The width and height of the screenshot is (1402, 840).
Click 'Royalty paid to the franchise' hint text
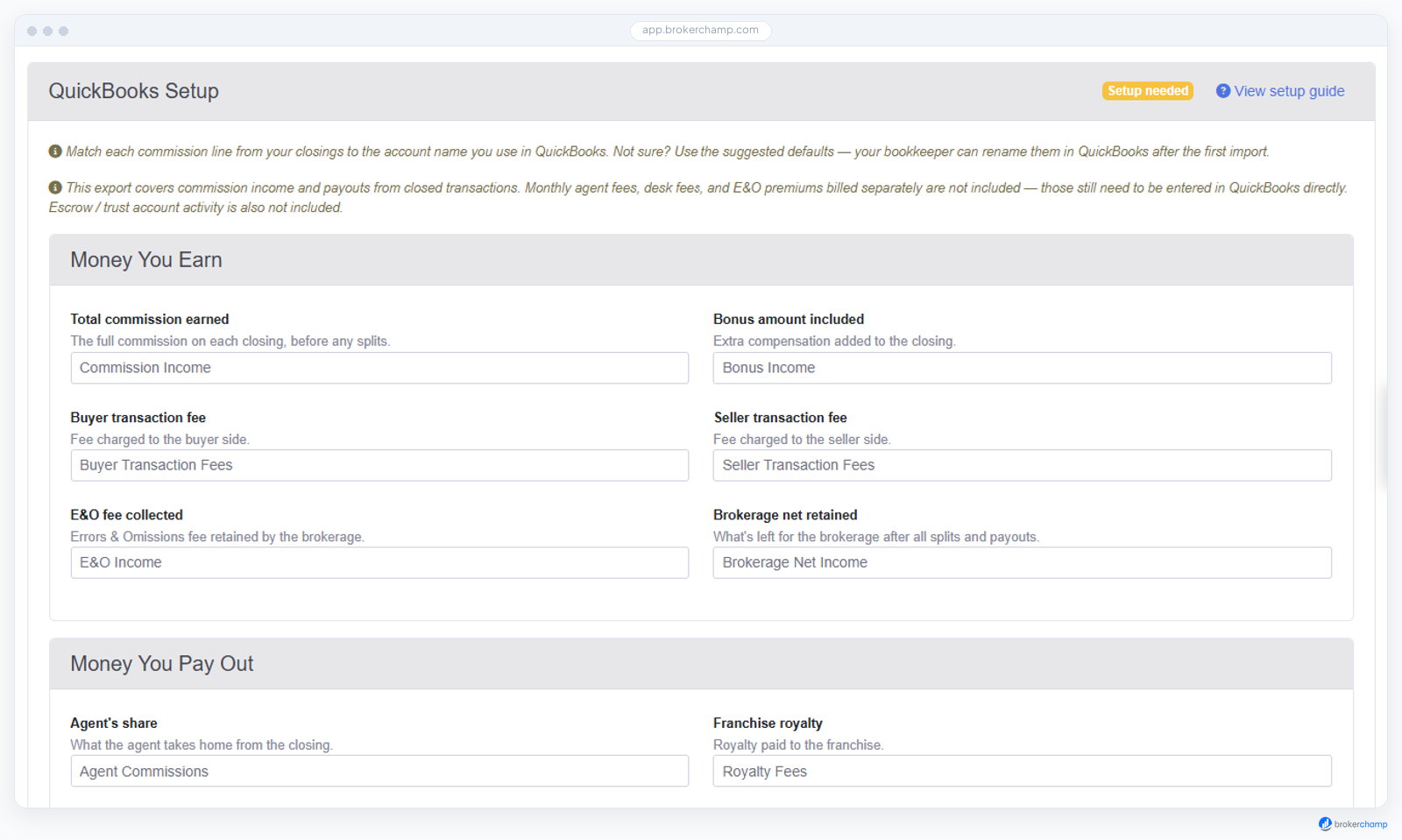tap(798, 745)
